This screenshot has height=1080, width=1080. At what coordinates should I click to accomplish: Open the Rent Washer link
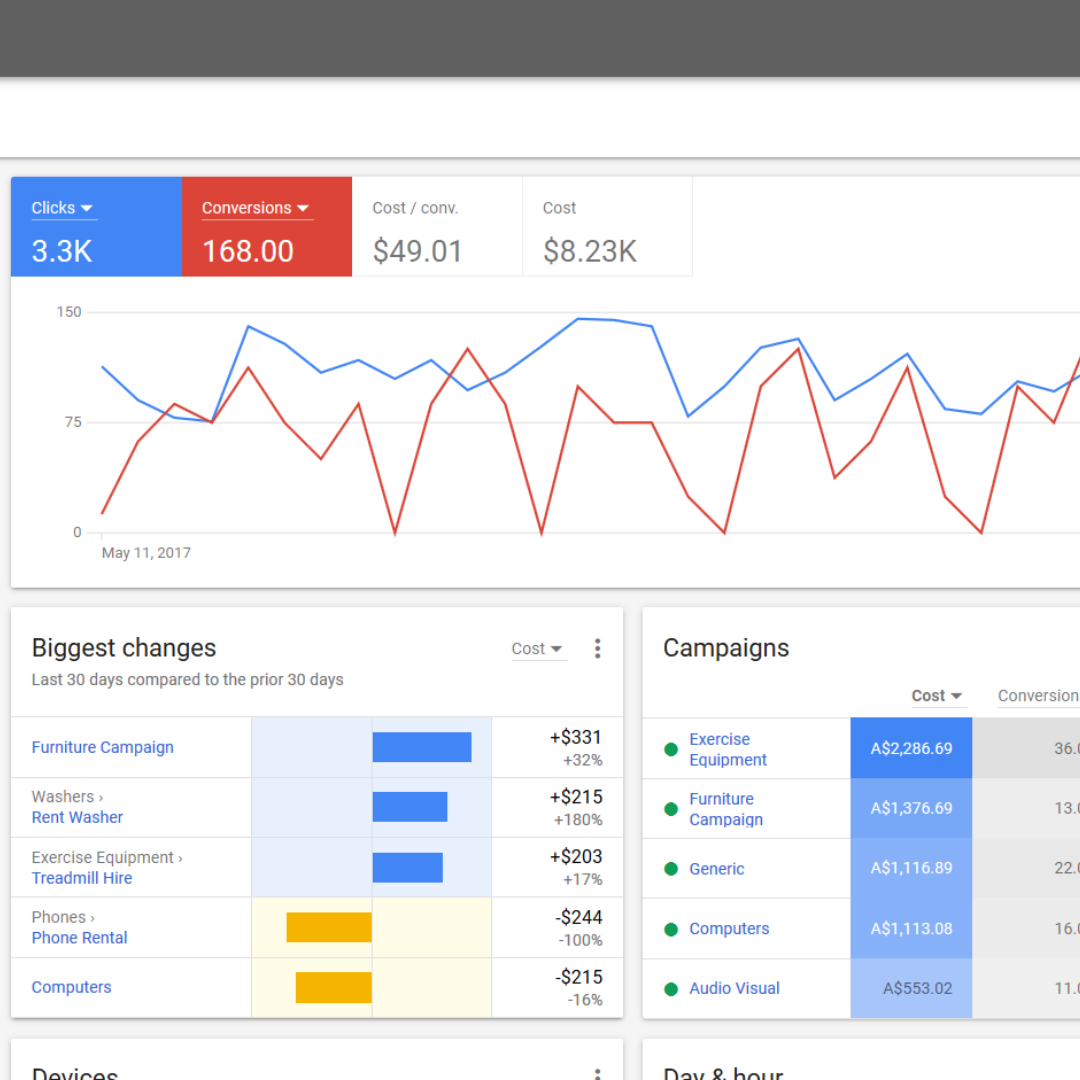pyautogui.click(x=77, y=817)
